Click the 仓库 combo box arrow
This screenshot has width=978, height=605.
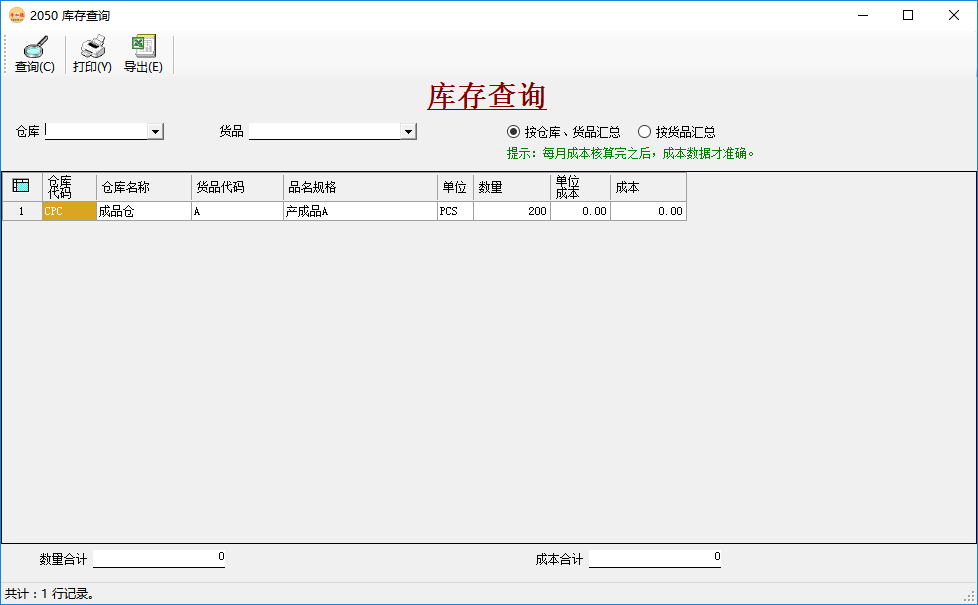(157, 131)
